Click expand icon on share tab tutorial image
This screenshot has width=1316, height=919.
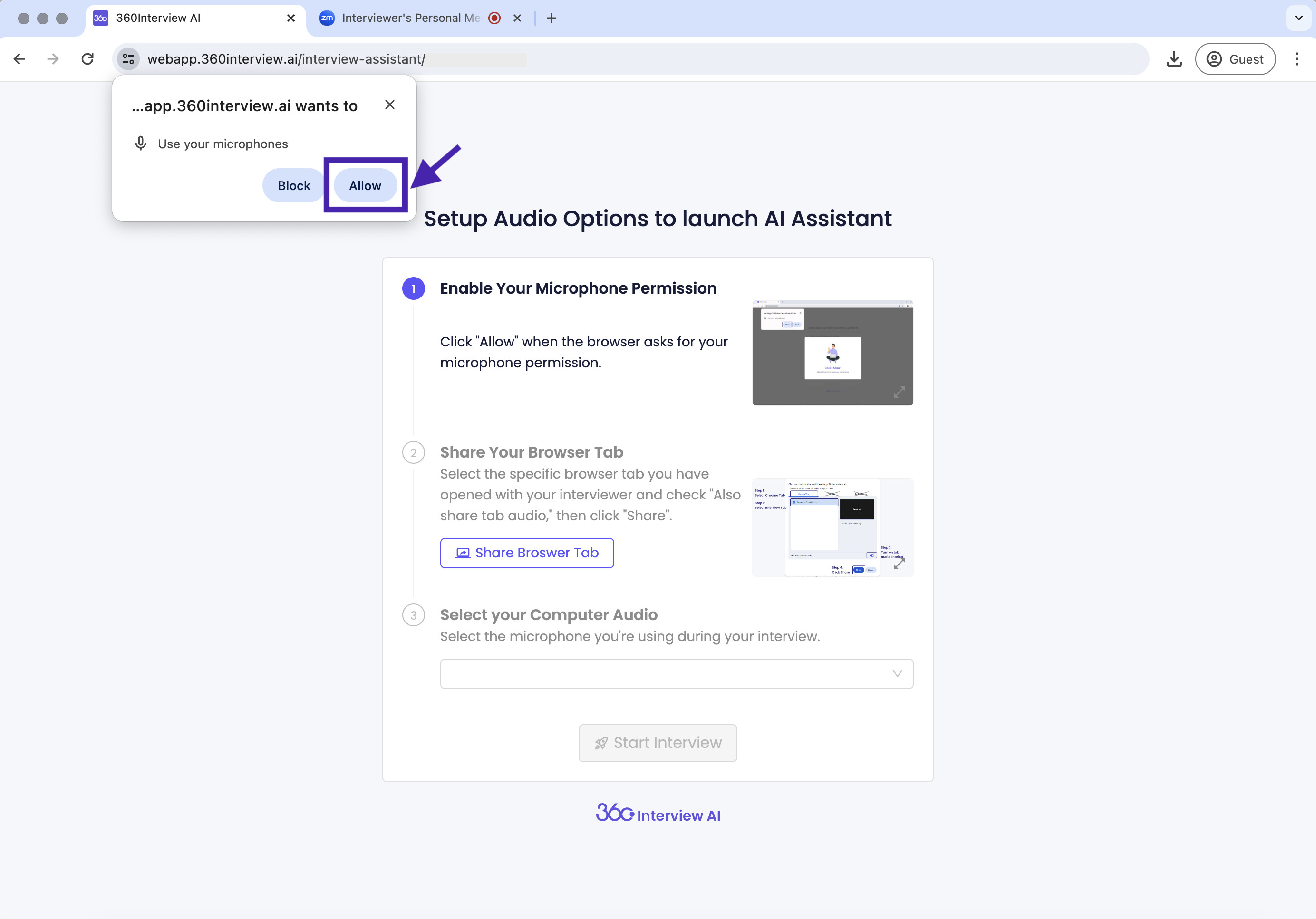(x=900, y=564)
